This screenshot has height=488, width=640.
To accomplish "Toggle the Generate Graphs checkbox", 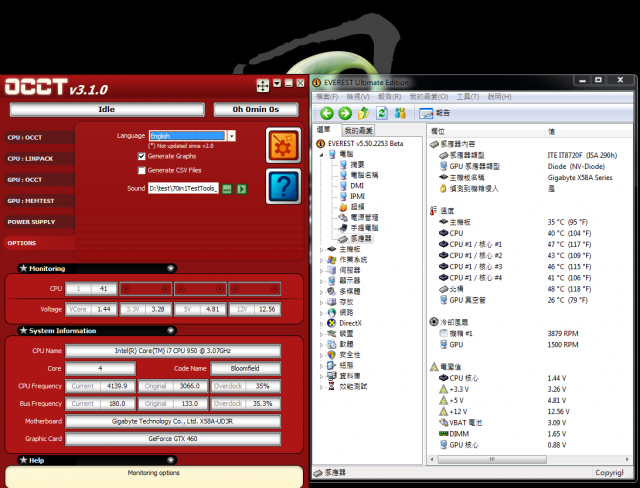I will tap(142, 156).
